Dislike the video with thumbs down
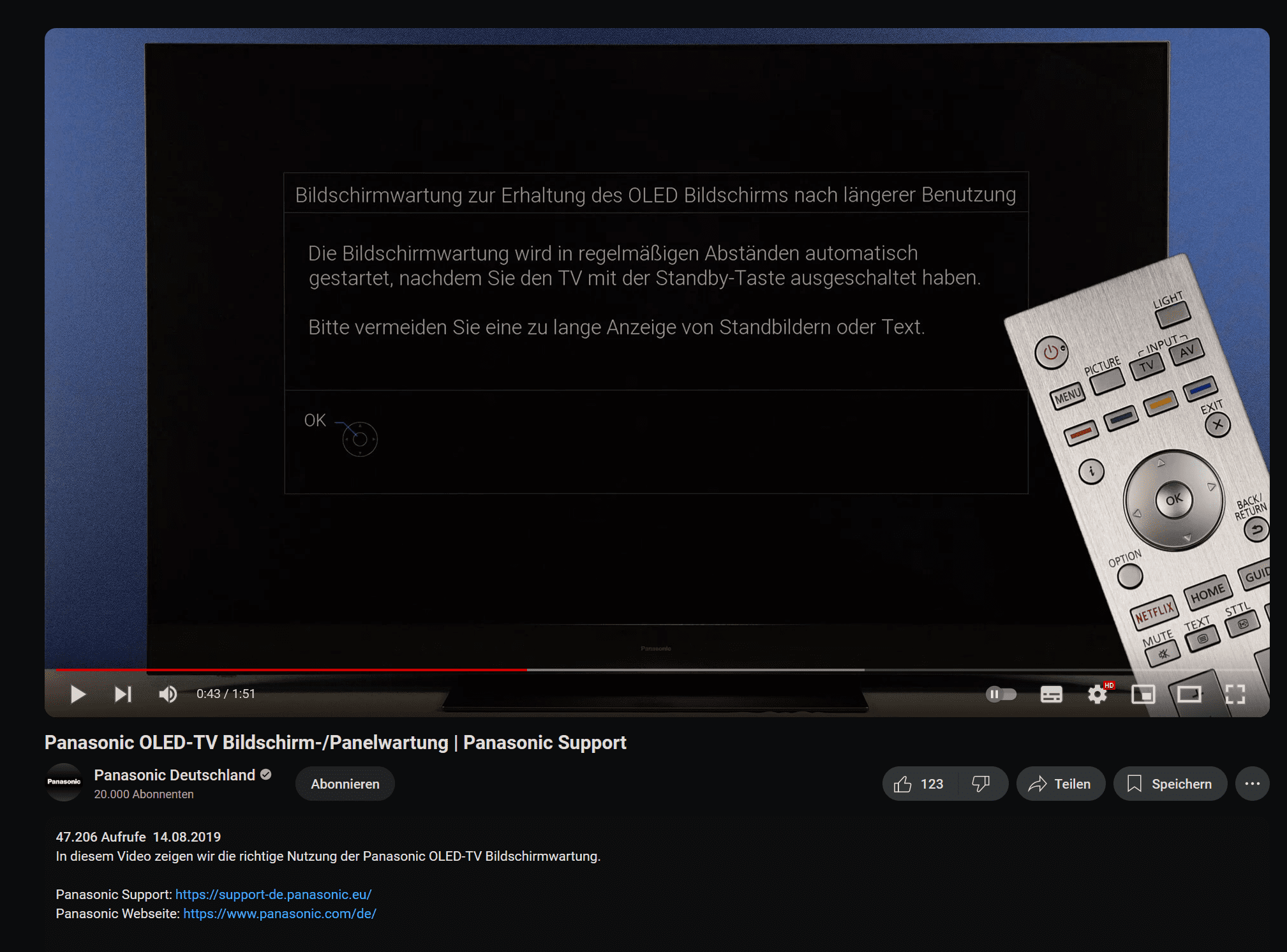Viewport: 1287px width, 952px height. (x=981, y=784)
